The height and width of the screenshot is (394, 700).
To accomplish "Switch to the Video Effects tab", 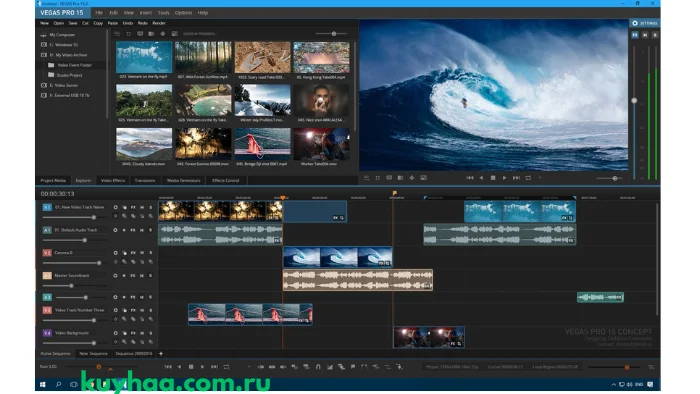I will [113, 180].
